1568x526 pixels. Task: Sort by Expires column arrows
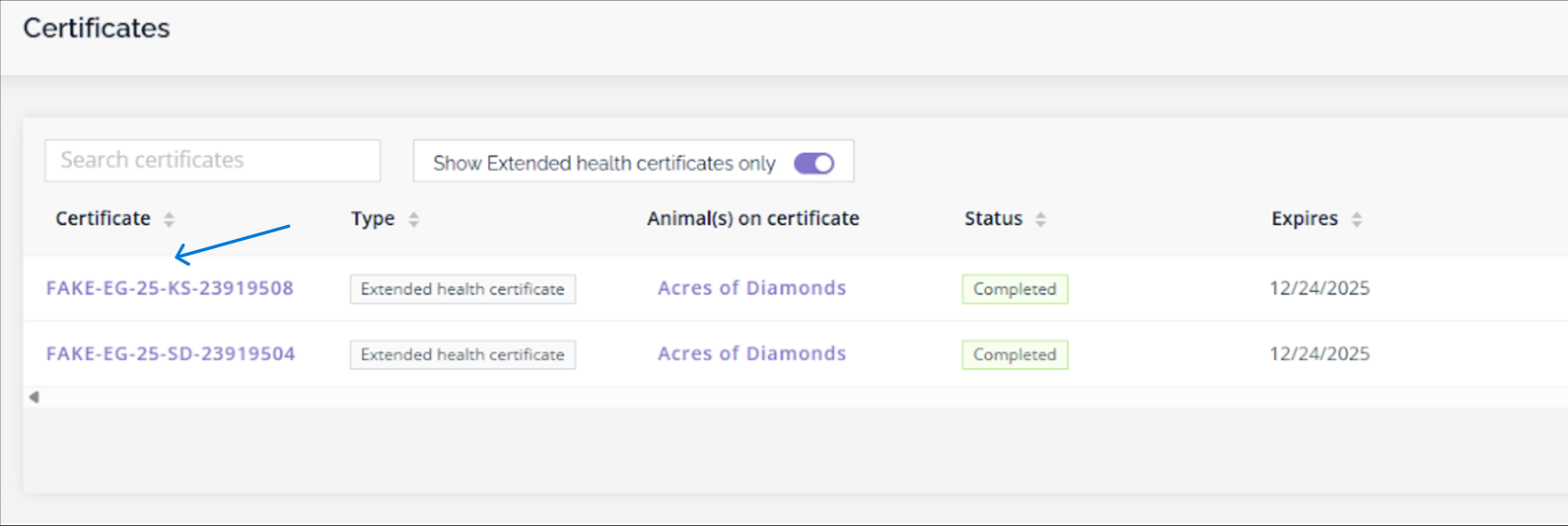point(1357,219)
